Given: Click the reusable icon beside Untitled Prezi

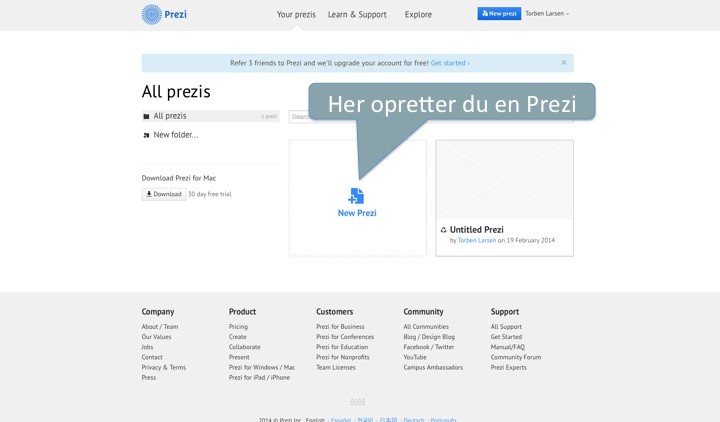Looking at the screenshot, I should (444, 230).
